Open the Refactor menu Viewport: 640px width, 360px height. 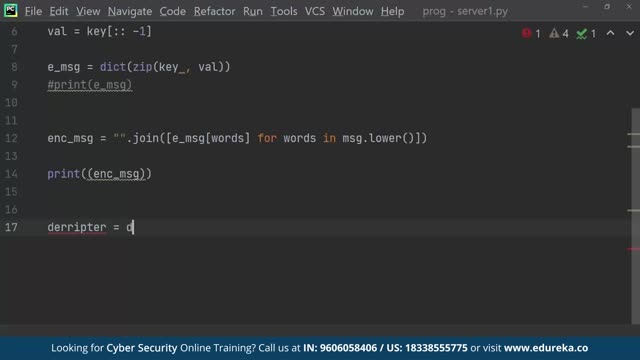pyautogui.click(x=214, y=11)
